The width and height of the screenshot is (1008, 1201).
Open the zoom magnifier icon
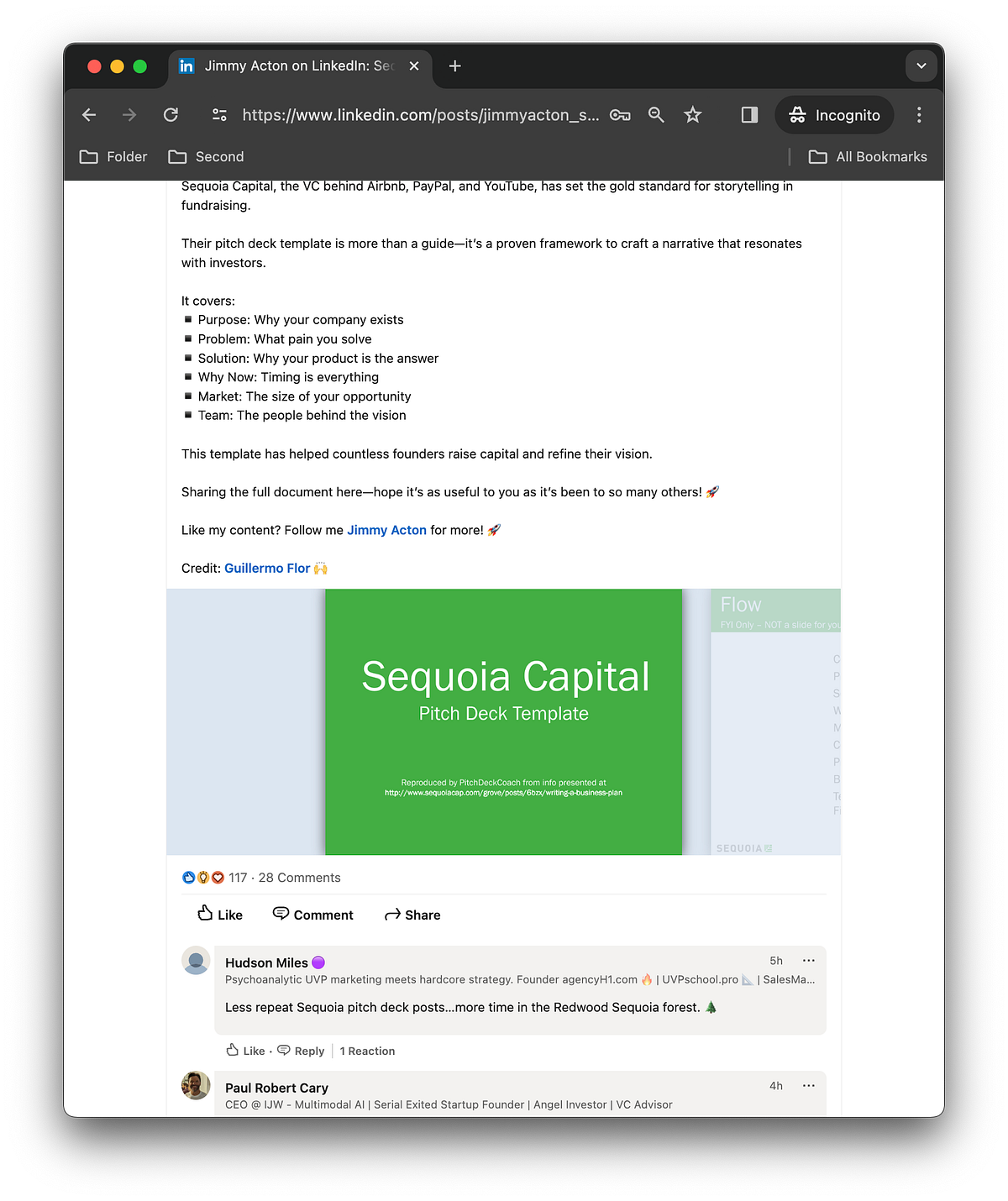656,115
